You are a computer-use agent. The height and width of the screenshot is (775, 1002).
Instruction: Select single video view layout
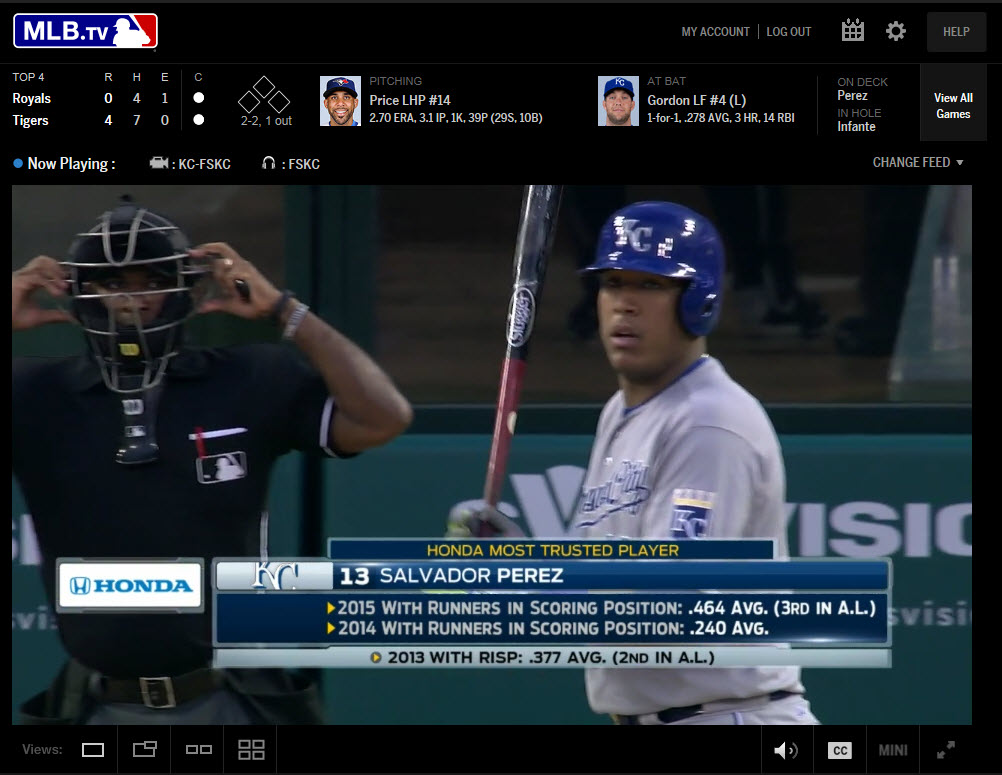tap(93, 749)
